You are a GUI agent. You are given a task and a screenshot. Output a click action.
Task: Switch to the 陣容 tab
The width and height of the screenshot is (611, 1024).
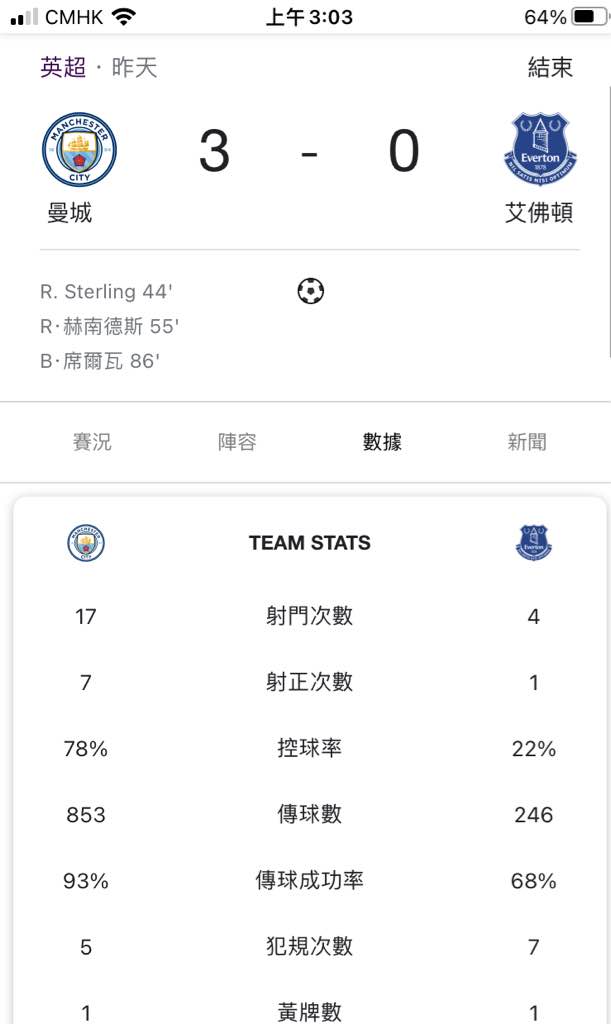[x=237, y=442]
